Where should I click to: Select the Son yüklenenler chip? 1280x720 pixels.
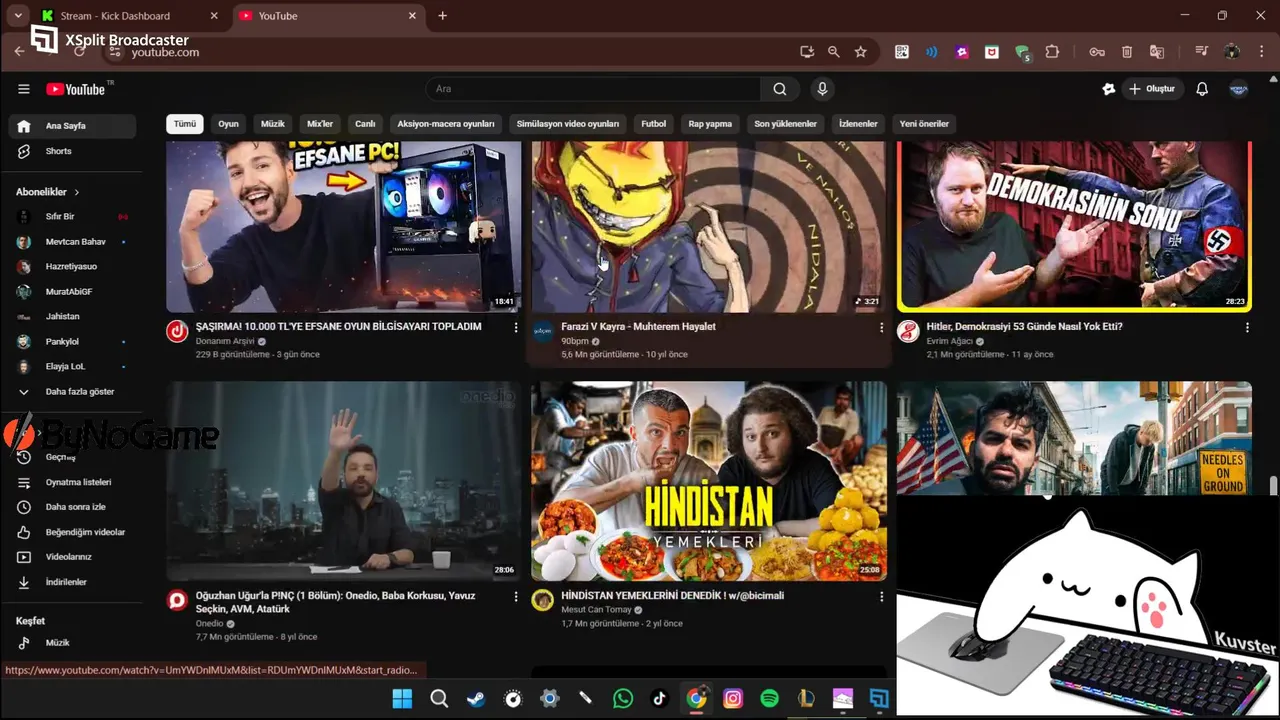786,124
